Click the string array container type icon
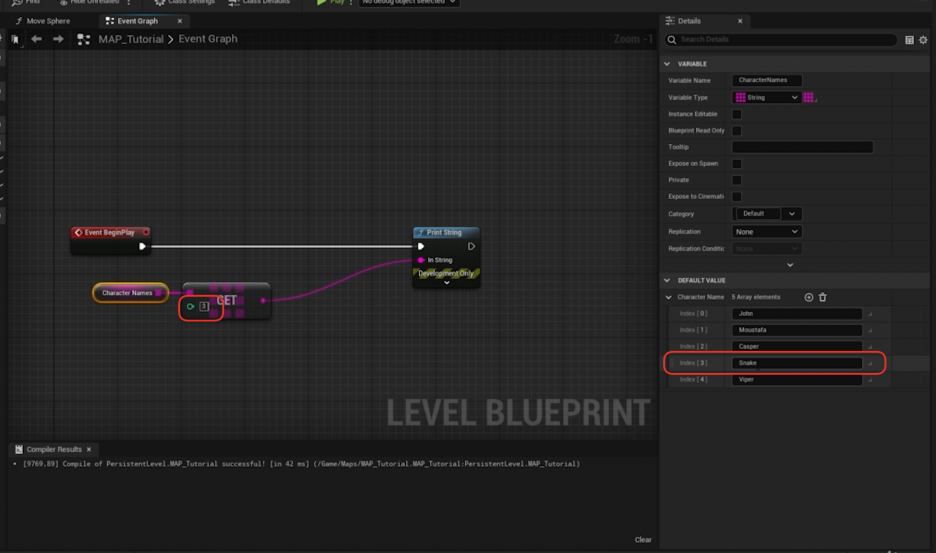The width and height of the screenshot is (936, 553). click(809, 97)
